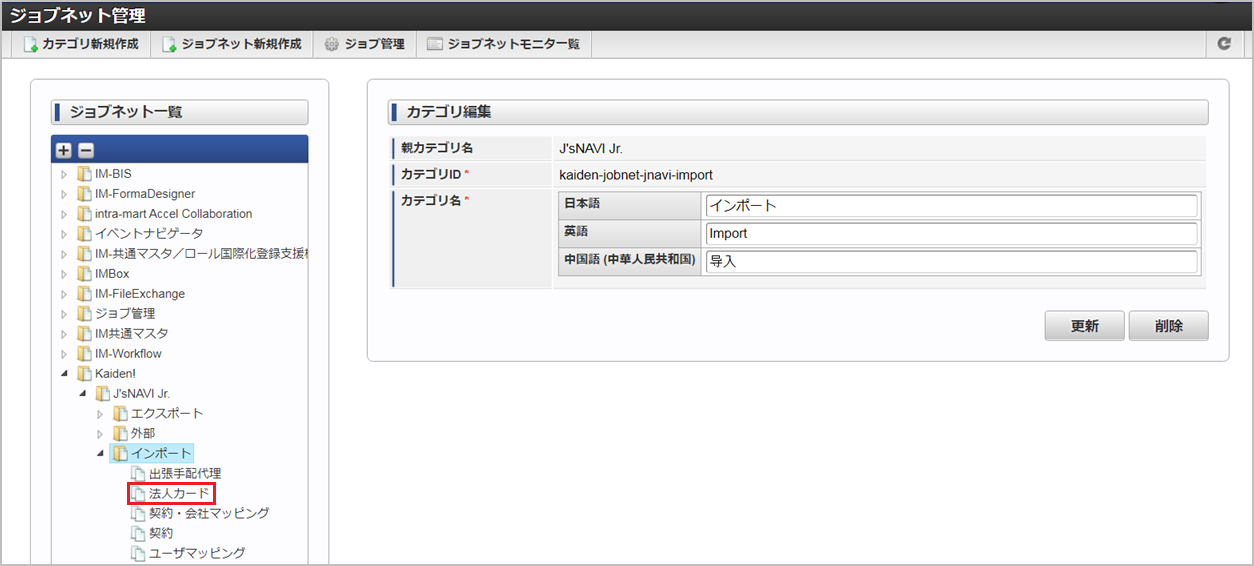This screenshot has height=566, width=1254.
Task: Click the 日本語 category name field
Action: coord(951,206)
